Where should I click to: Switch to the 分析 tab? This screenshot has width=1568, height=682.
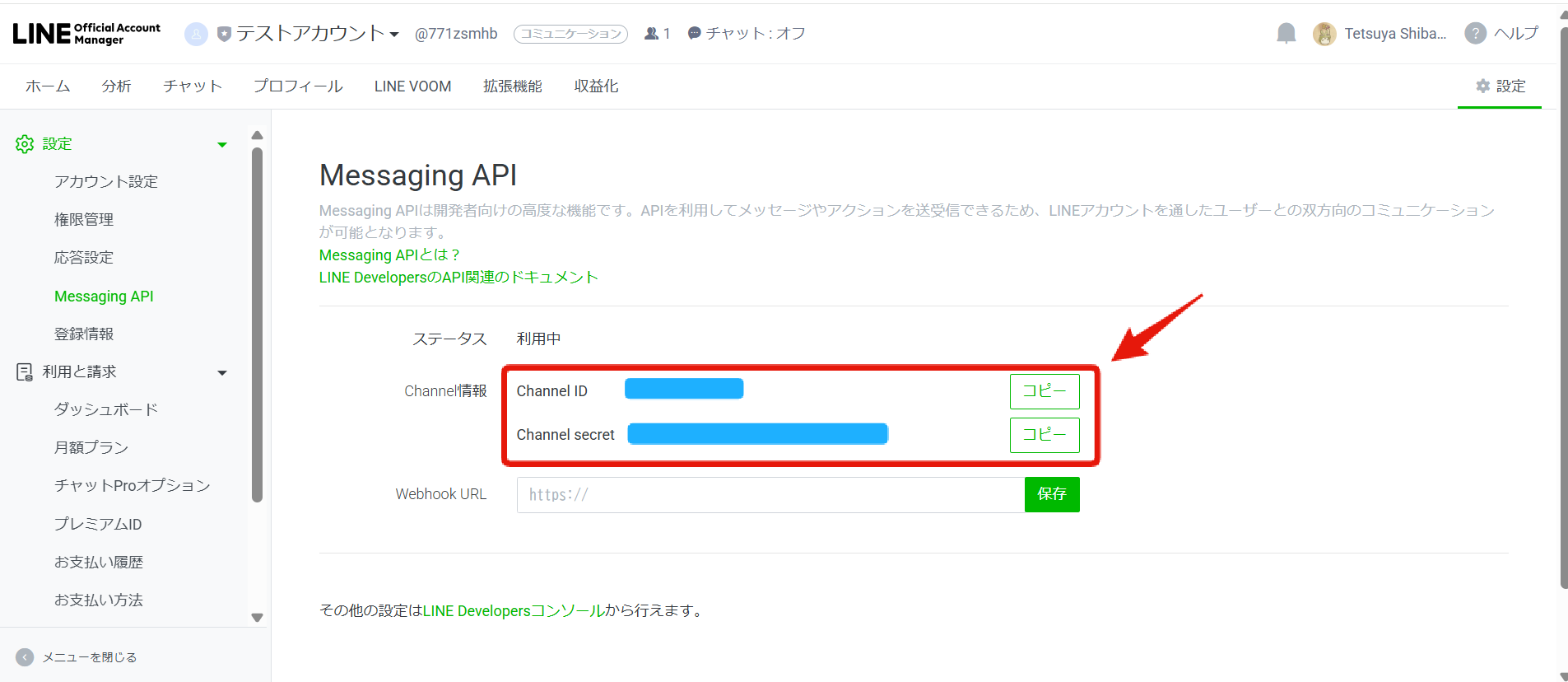(116, 86)
